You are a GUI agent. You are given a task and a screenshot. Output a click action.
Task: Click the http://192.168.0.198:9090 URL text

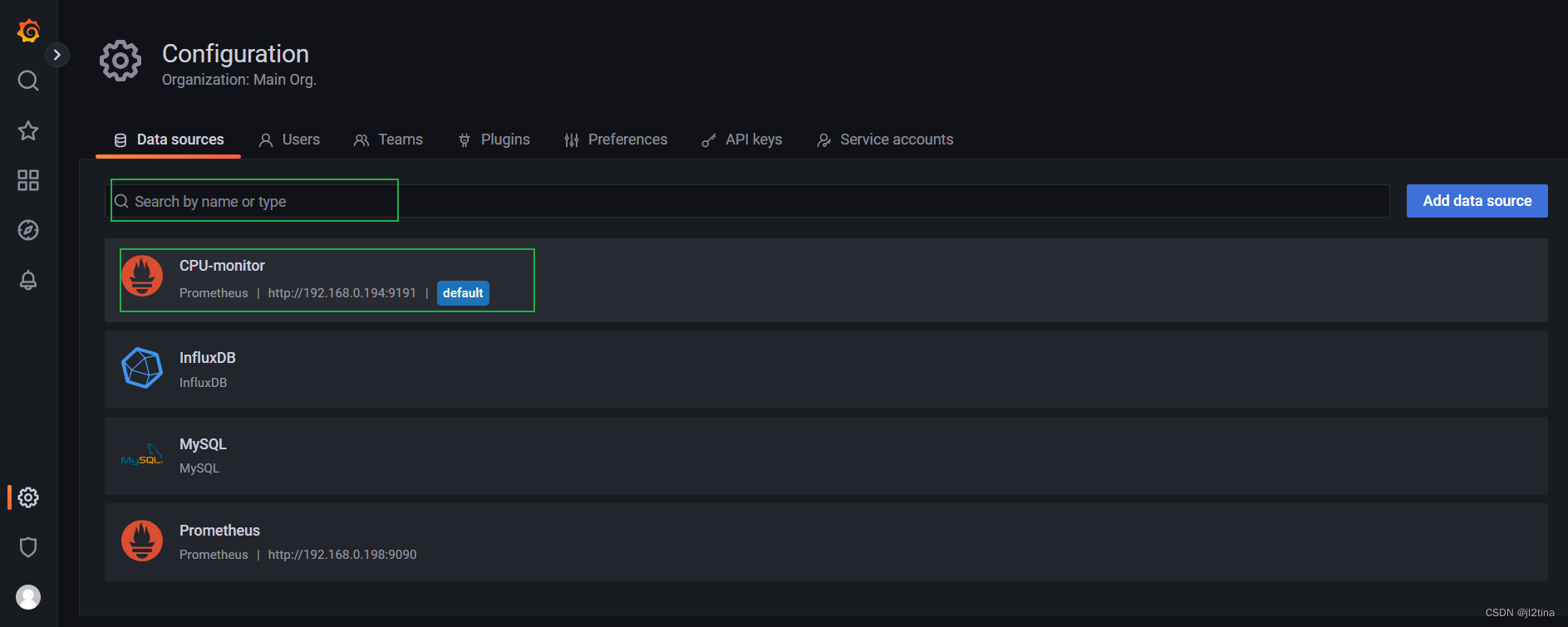342,555
